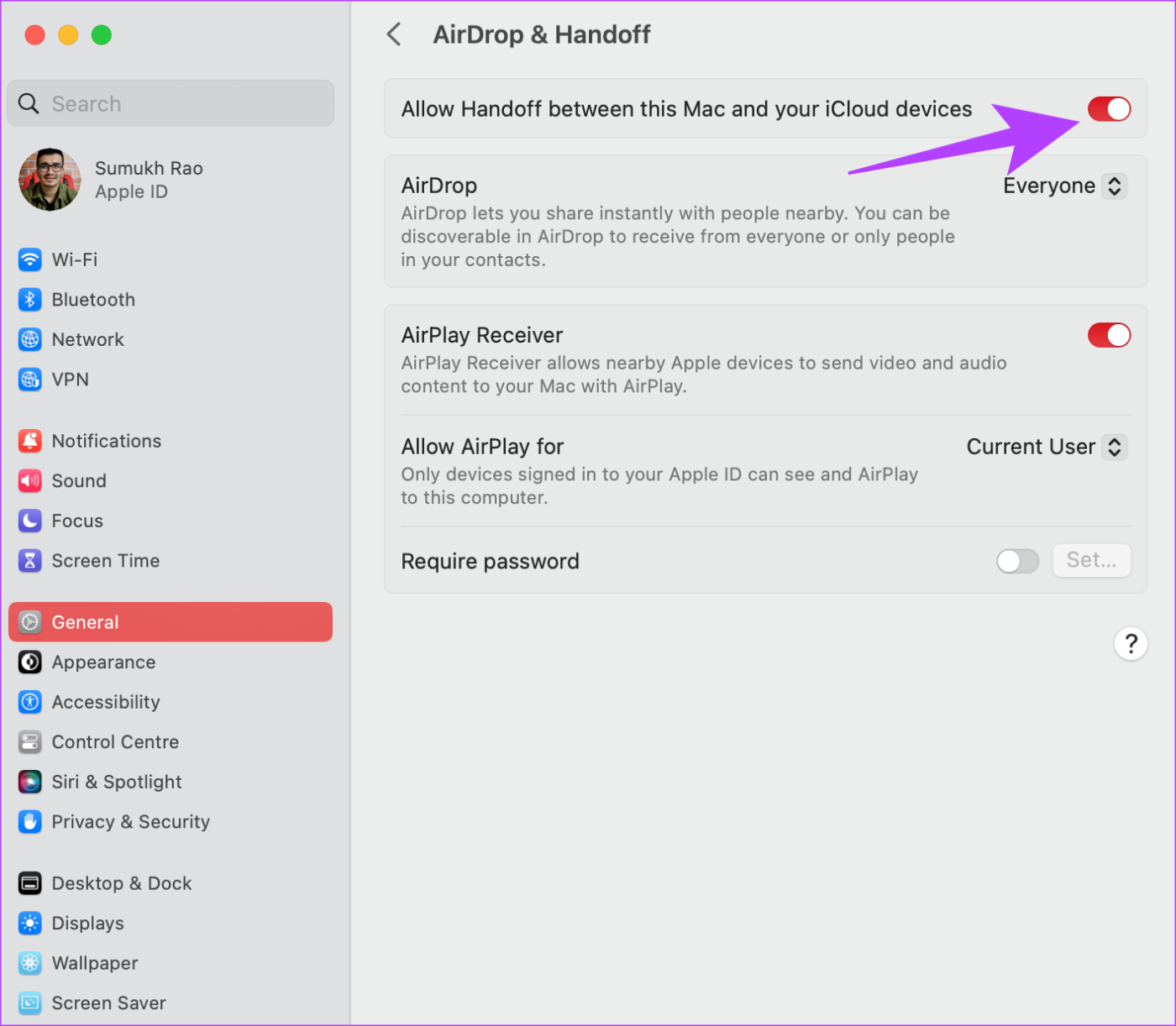The image size is (1176, 1026).
Task: Open help with question mark button
Action: (1131, 644)
